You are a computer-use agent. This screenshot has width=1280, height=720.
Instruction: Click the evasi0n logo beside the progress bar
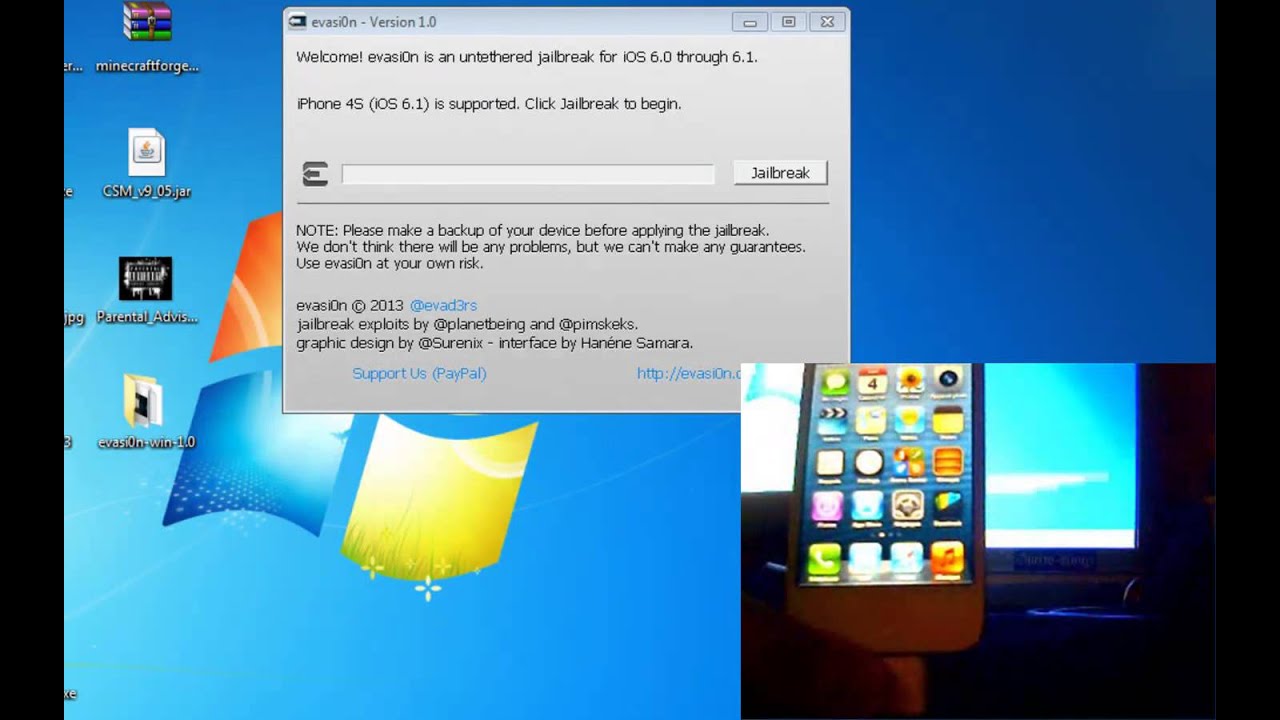coord(315,174)
